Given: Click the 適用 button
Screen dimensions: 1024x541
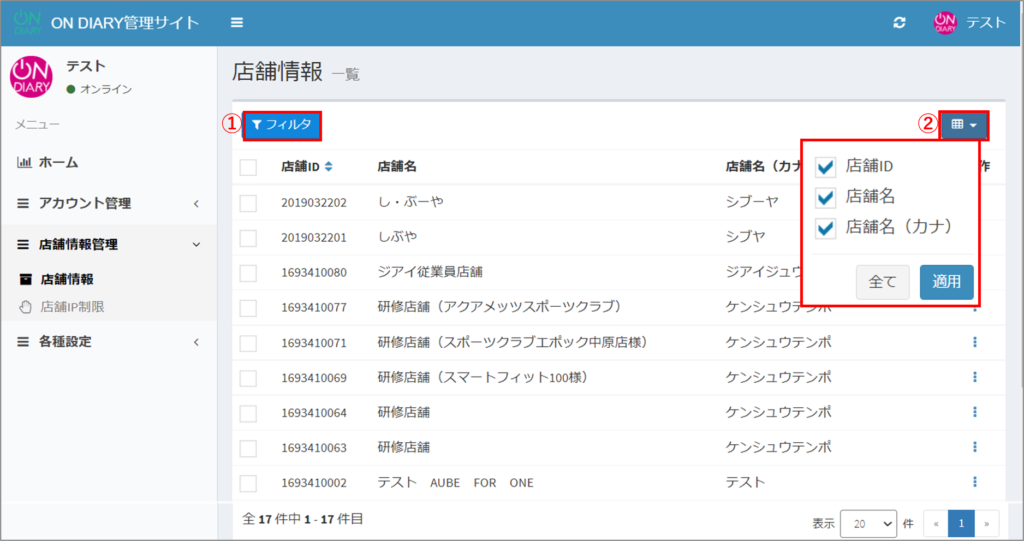Looking at the screenshot, I should click(x=946, y=282).
